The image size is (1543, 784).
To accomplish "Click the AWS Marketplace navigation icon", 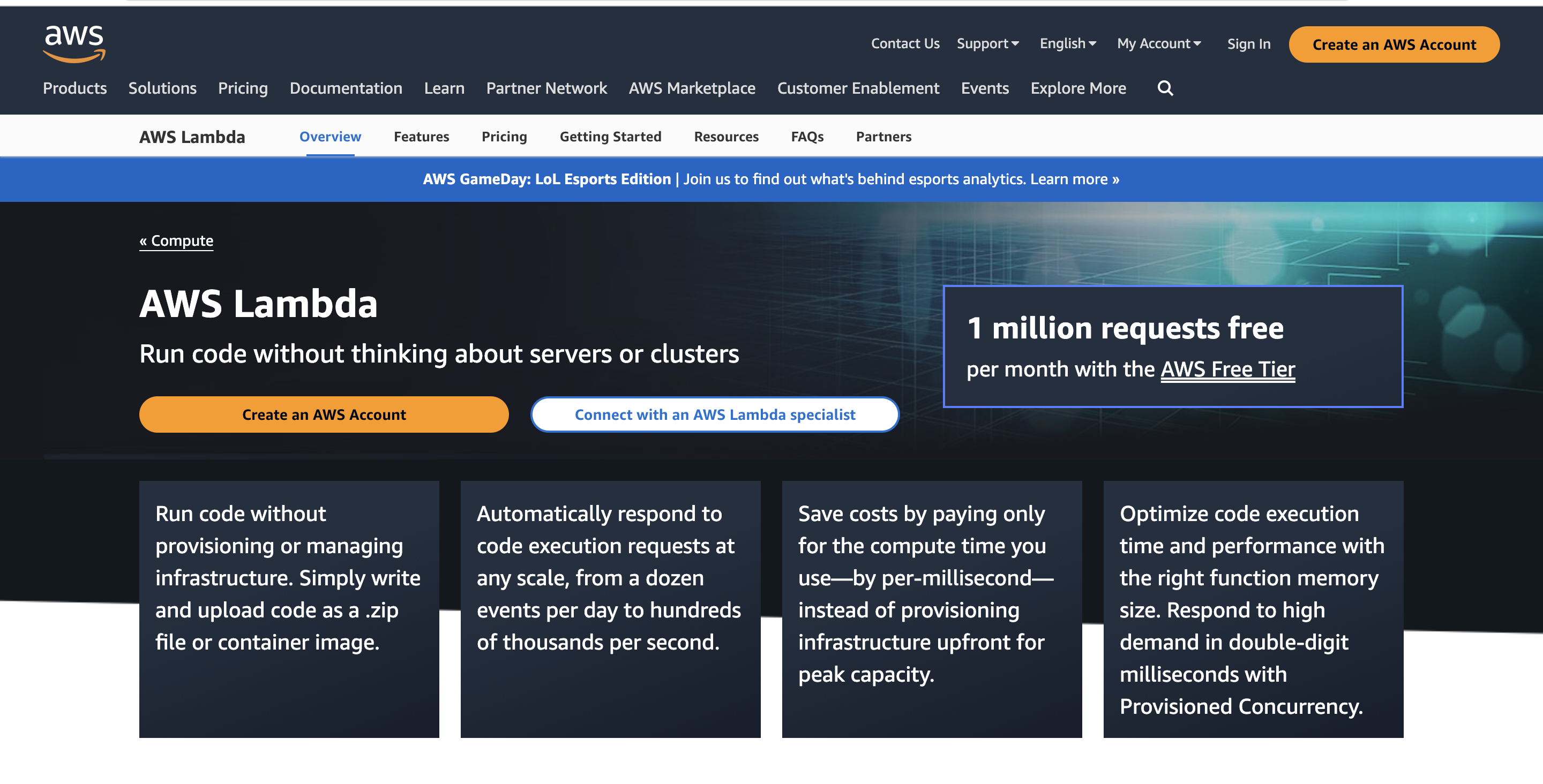I will pyautogui.click(x=692, y=87).
